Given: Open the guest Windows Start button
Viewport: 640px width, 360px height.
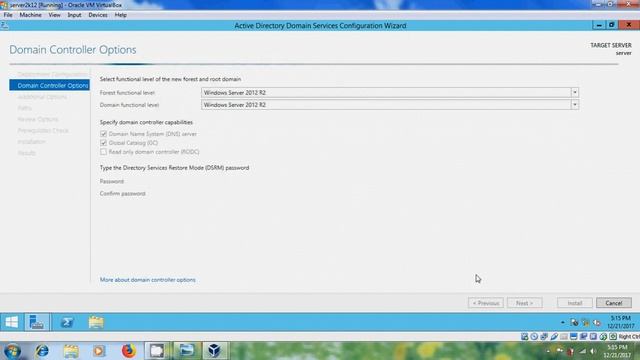Looking at the screenshot, I should 11,322.
